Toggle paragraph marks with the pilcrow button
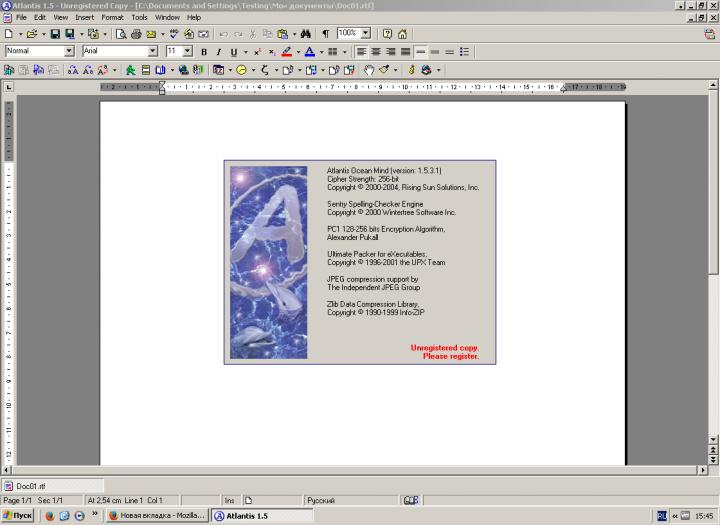The height and width of the screenshot is (525, 720). click(326, 34)
